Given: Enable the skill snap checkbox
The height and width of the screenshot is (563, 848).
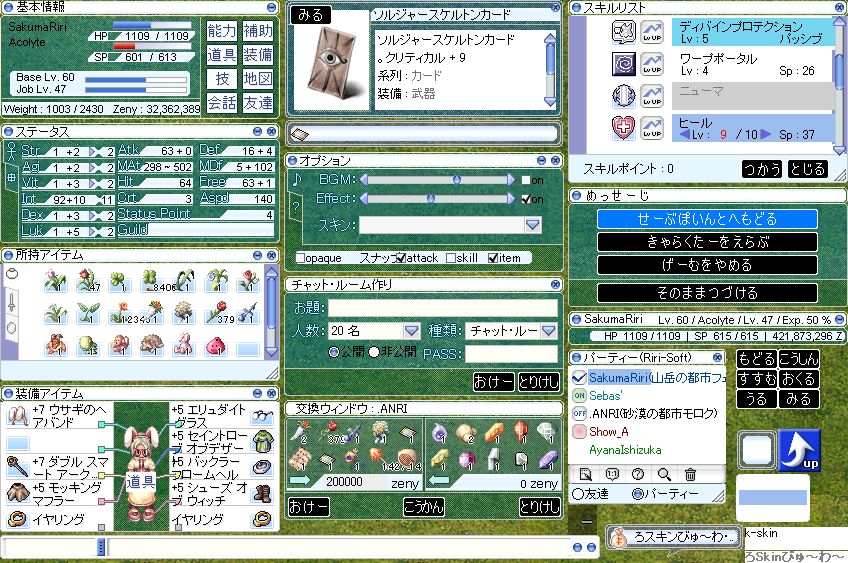Looking at the screenshot, I should click(x=450, y=258).
